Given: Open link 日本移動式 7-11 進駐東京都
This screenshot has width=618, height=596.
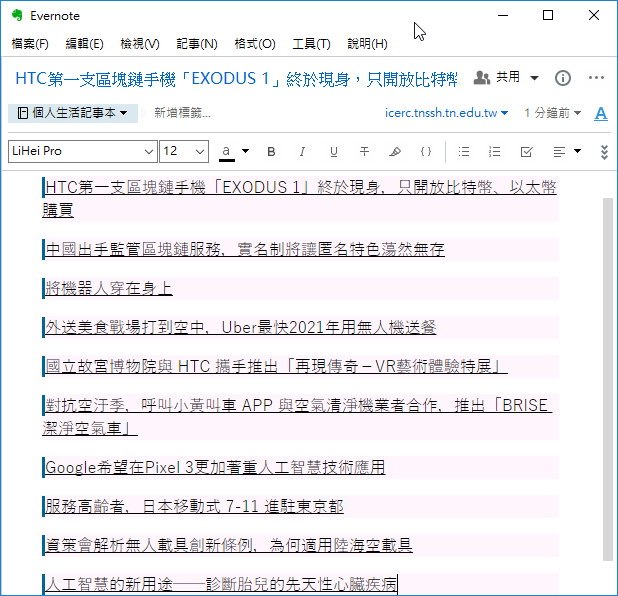Looking at the screenshot, I should pos(194,506).
